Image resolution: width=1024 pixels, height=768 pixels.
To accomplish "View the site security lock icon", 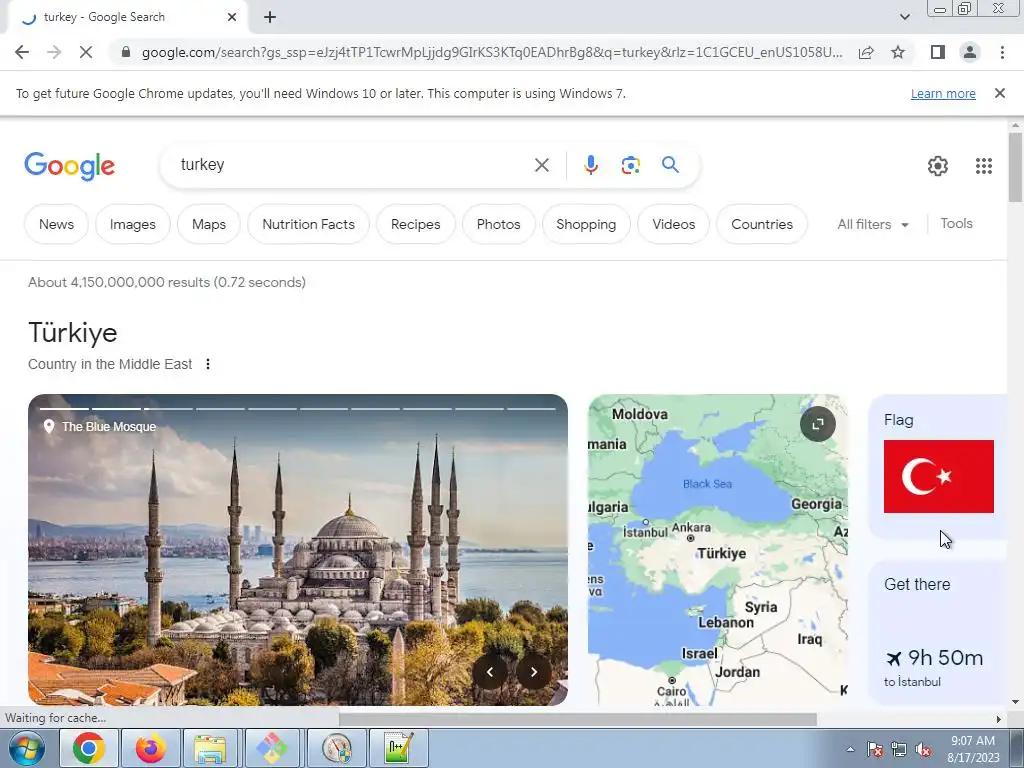I will click(x=126, y=52).
